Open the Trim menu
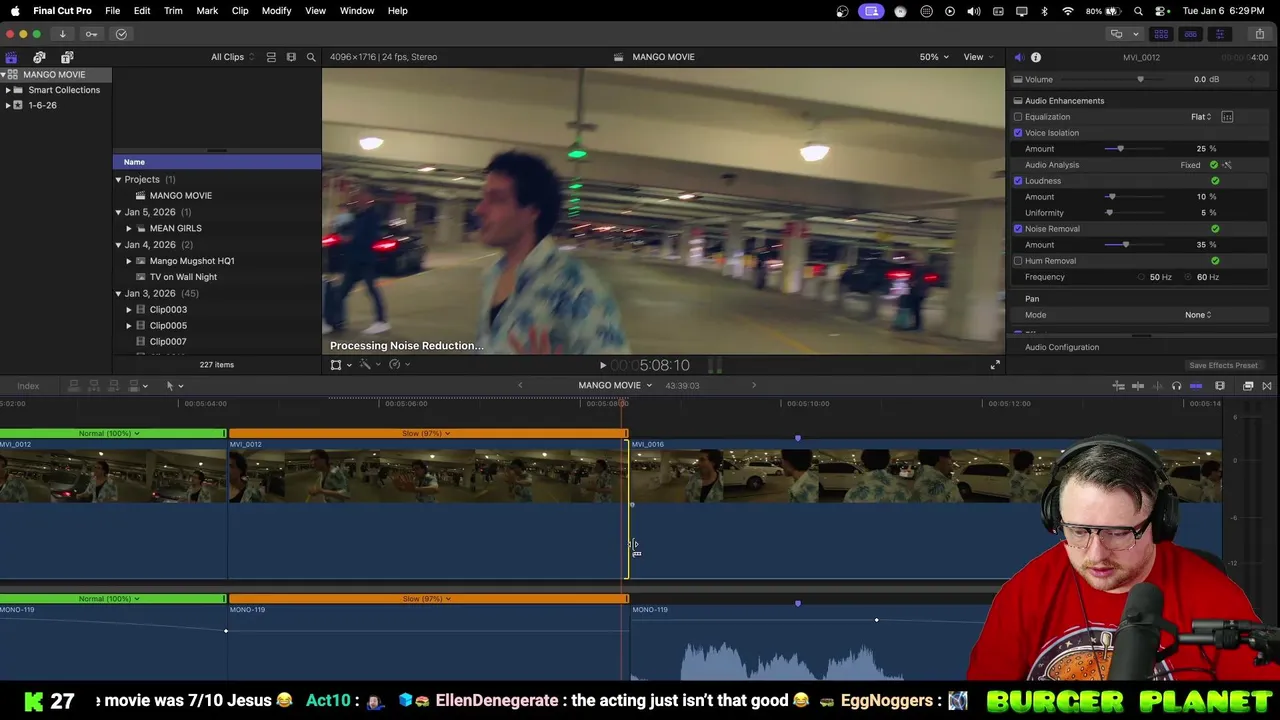Viewport: 1280px width, 720px height. (x=173, y=11)
